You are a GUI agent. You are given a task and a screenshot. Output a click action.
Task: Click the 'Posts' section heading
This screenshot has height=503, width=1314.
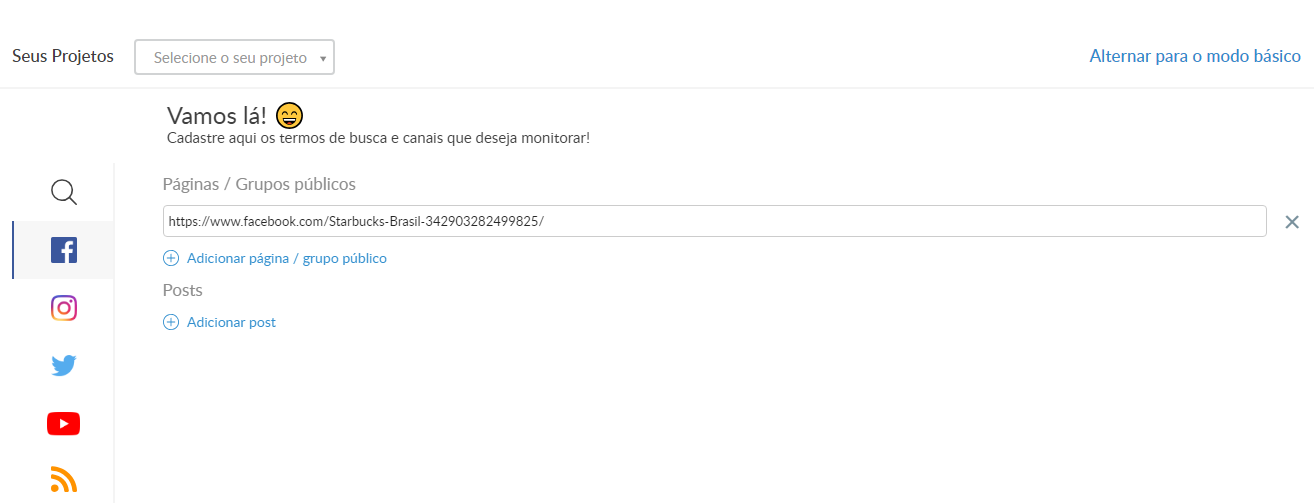click(x=183, y=290)
